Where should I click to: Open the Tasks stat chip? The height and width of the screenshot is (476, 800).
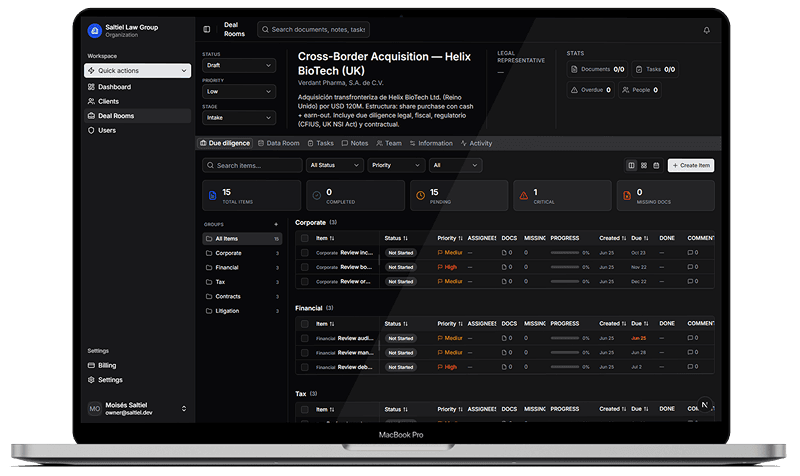655,69
